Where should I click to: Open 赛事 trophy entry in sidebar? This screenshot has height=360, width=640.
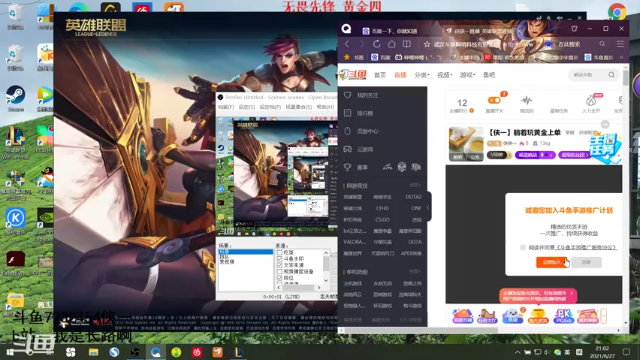362,167
